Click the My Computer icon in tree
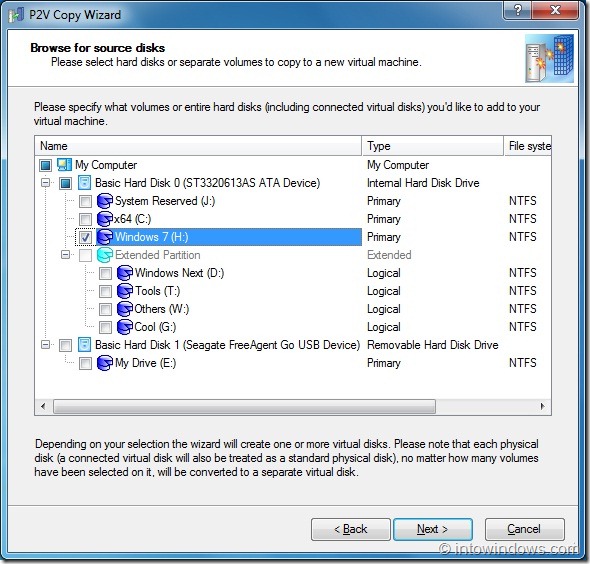590x564 pixels. pyautogui.click(x=64, y=165)
